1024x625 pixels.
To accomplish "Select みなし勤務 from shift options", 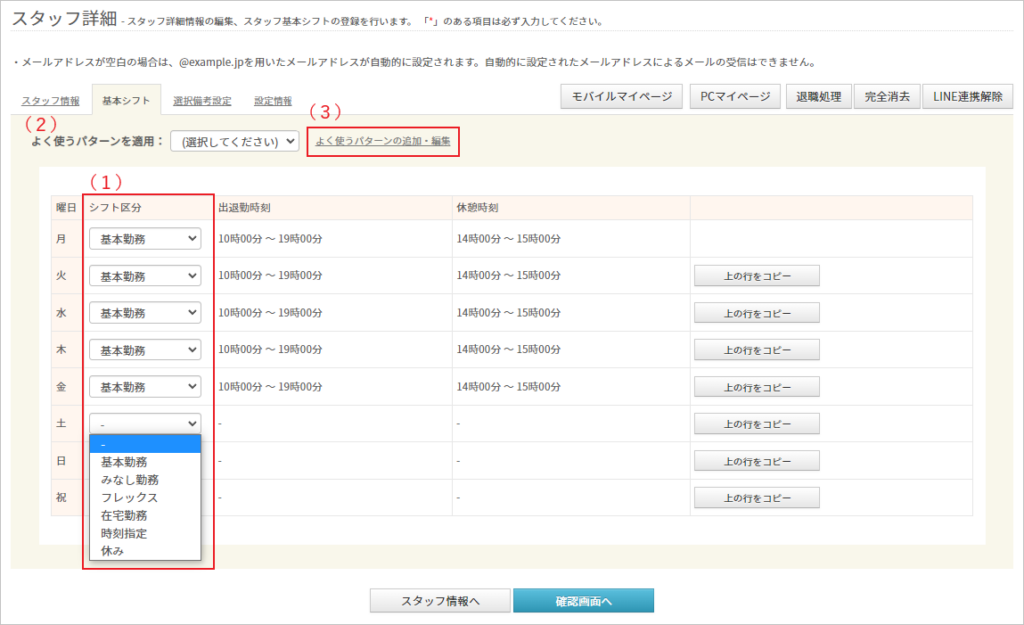I will 129,480.
